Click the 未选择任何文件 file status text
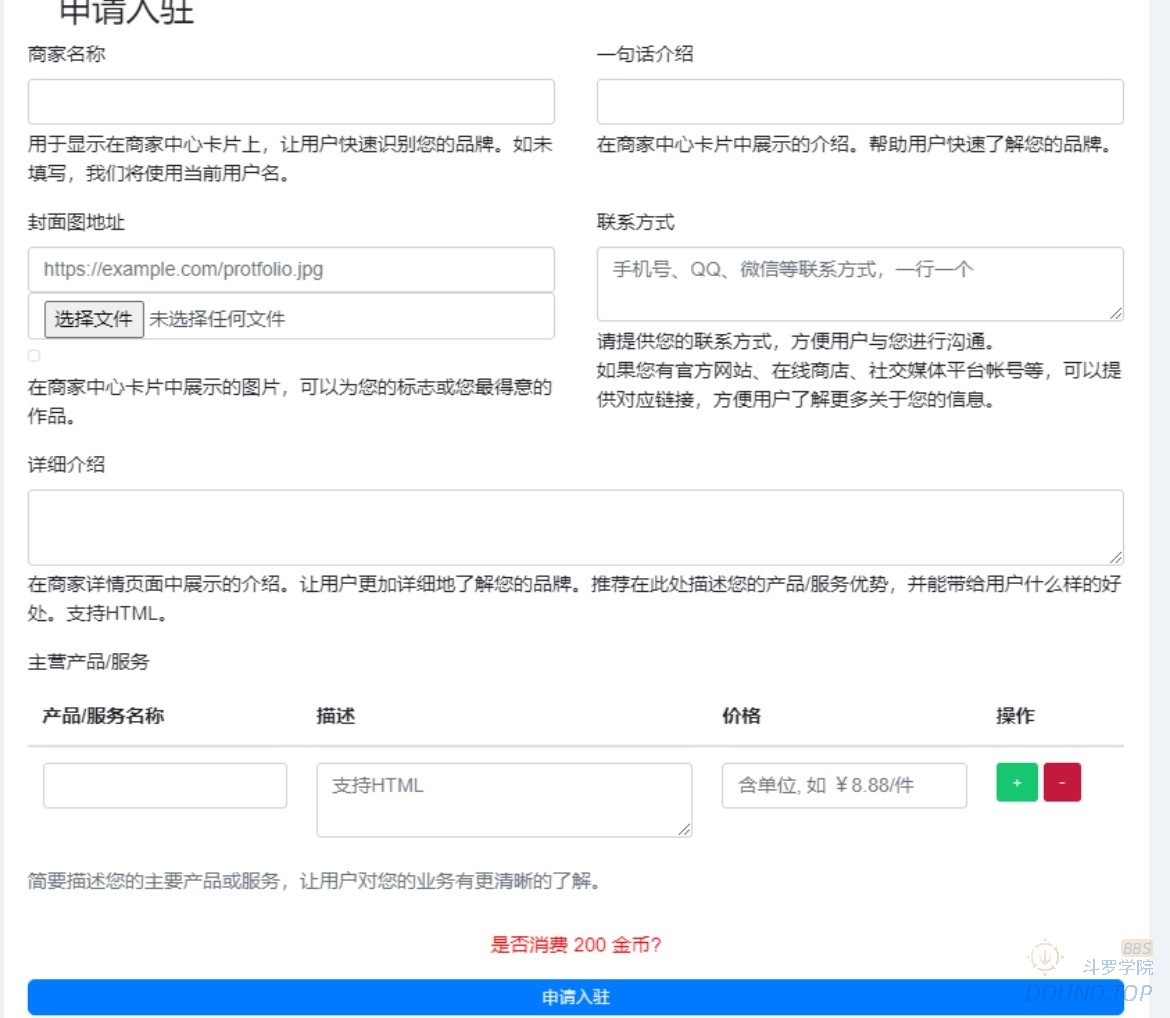Screen dimensions: 1170x1018 [217, 320]
